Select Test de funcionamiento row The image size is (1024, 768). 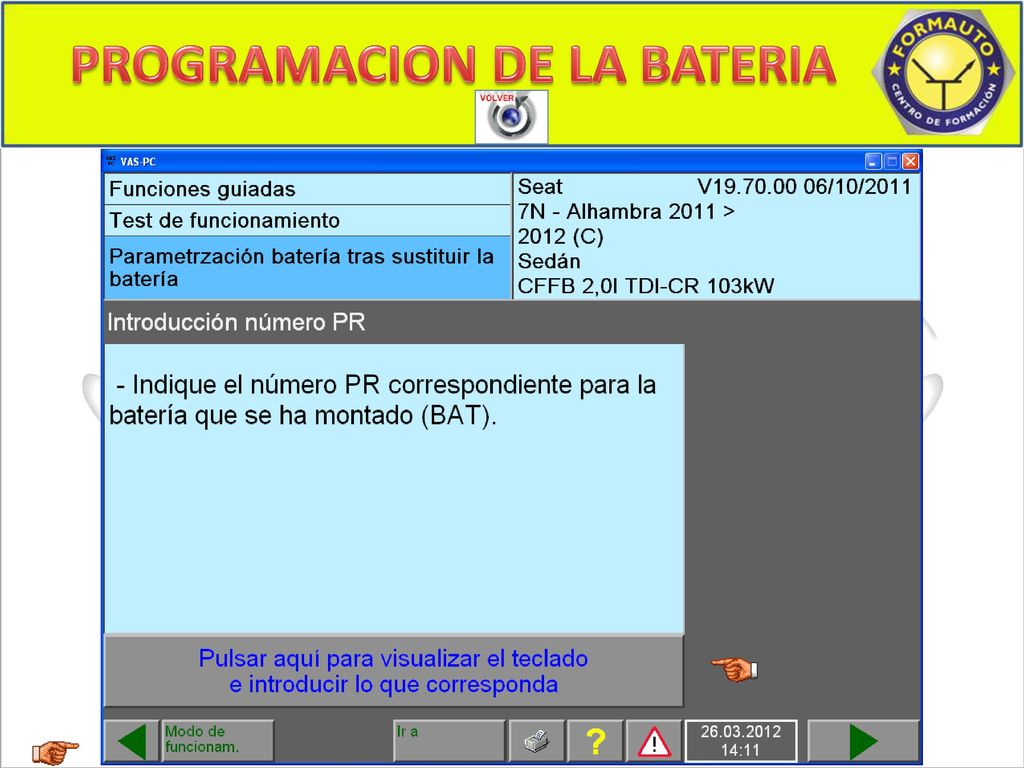[x=307, y=221]
